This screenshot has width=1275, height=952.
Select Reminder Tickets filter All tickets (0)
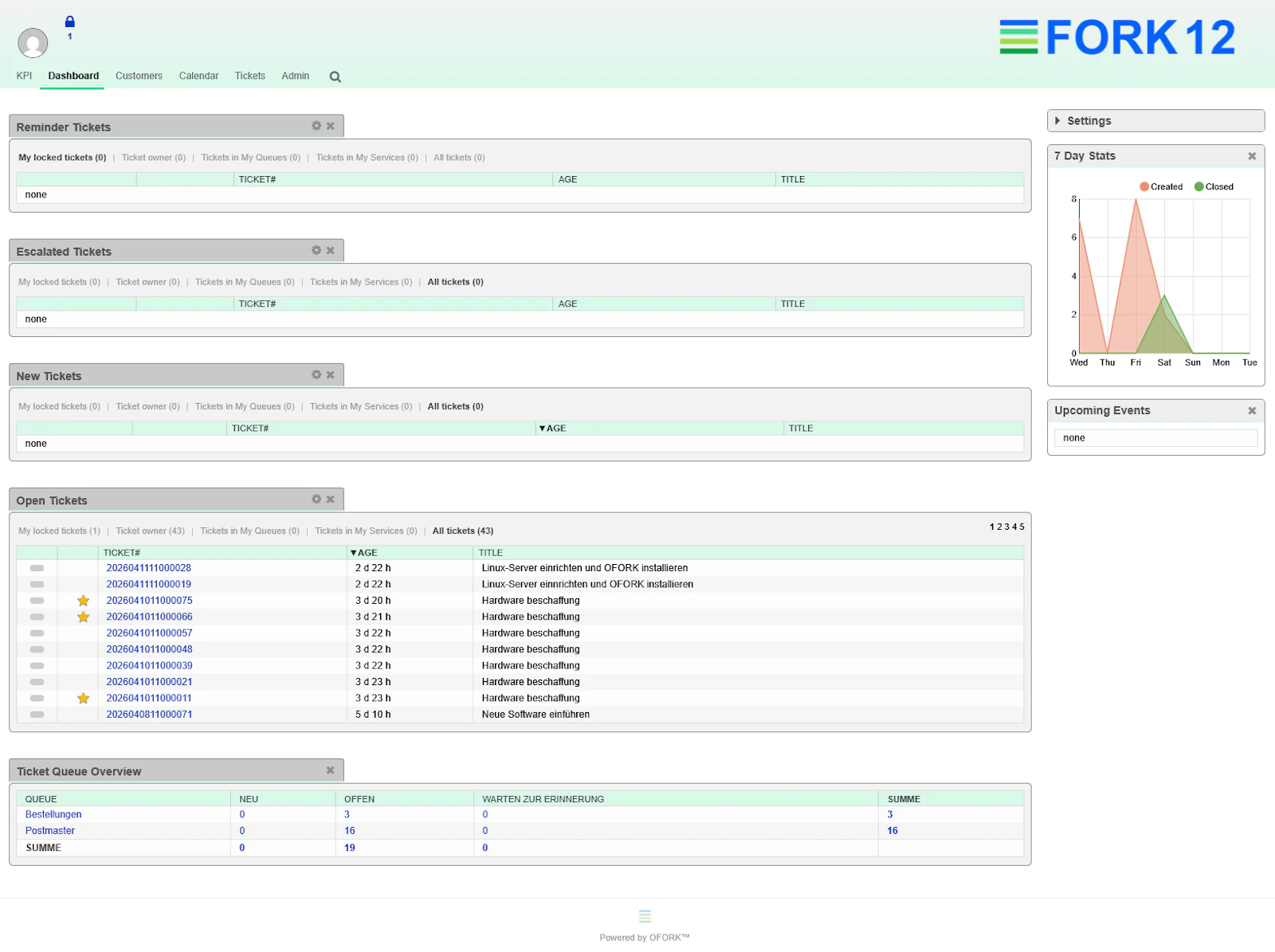(459, 158)
